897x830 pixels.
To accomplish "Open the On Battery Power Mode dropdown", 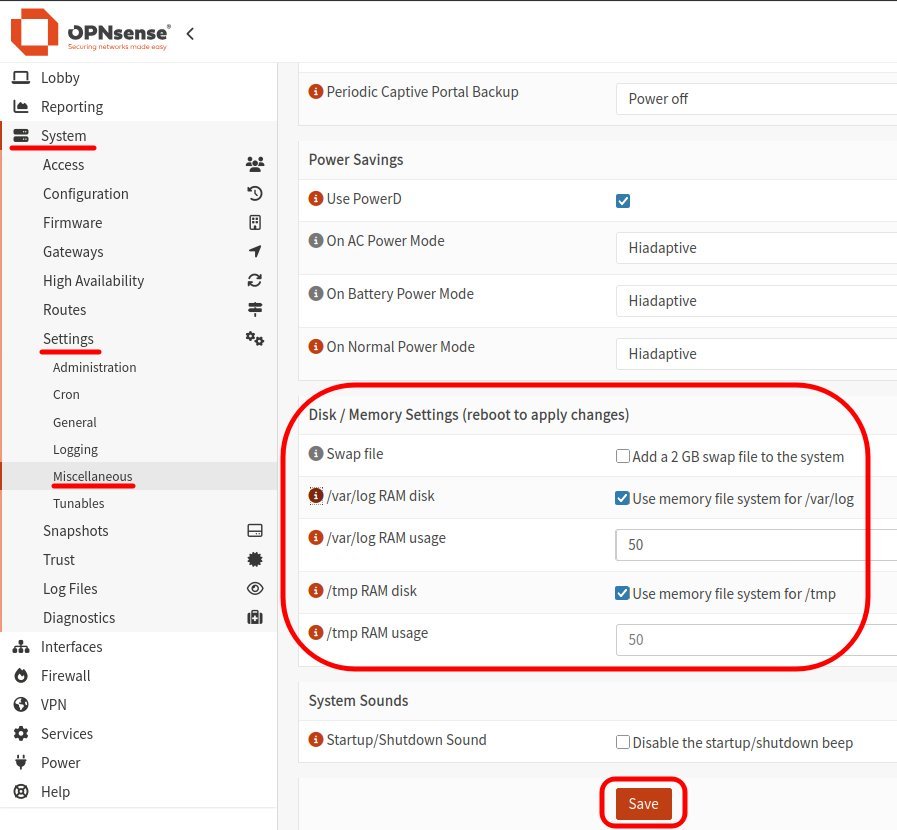I will coord(756,301).
